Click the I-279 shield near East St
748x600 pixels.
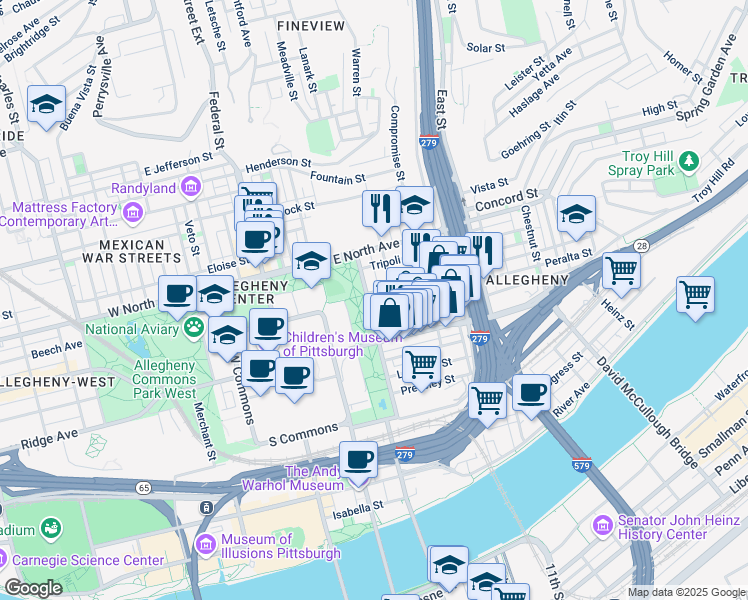[429, 142]
